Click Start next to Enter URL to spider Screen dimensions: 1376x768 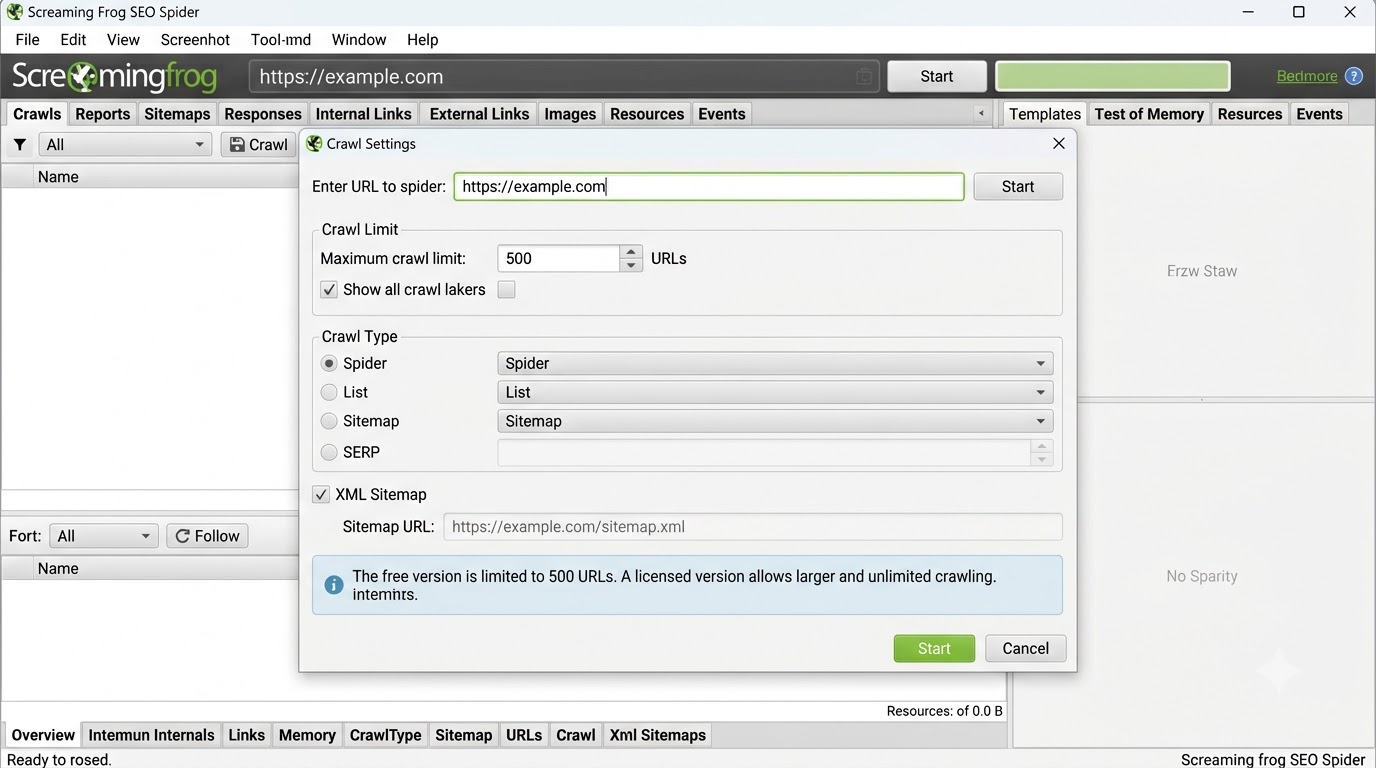(x=1018, y=187)
